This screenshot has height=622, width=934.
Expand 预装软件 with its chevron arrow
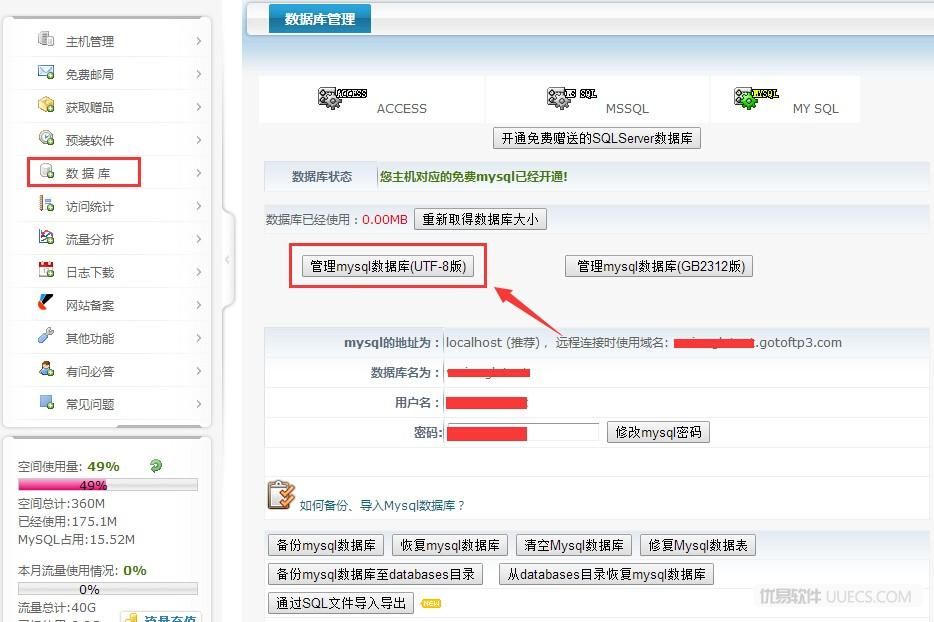(x=198, y=140)
